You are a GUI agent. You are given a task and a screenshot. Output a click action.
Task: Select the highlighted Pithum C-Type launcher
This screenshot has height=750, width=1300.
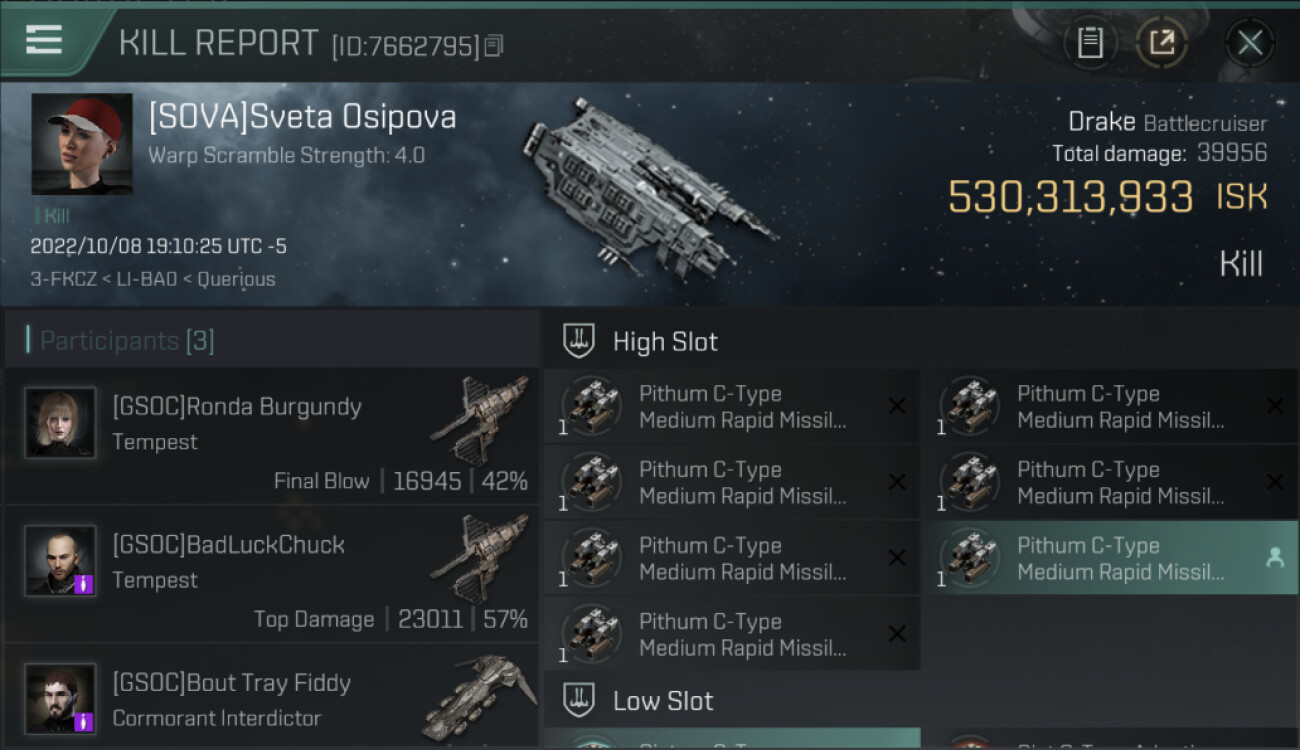1110,558
